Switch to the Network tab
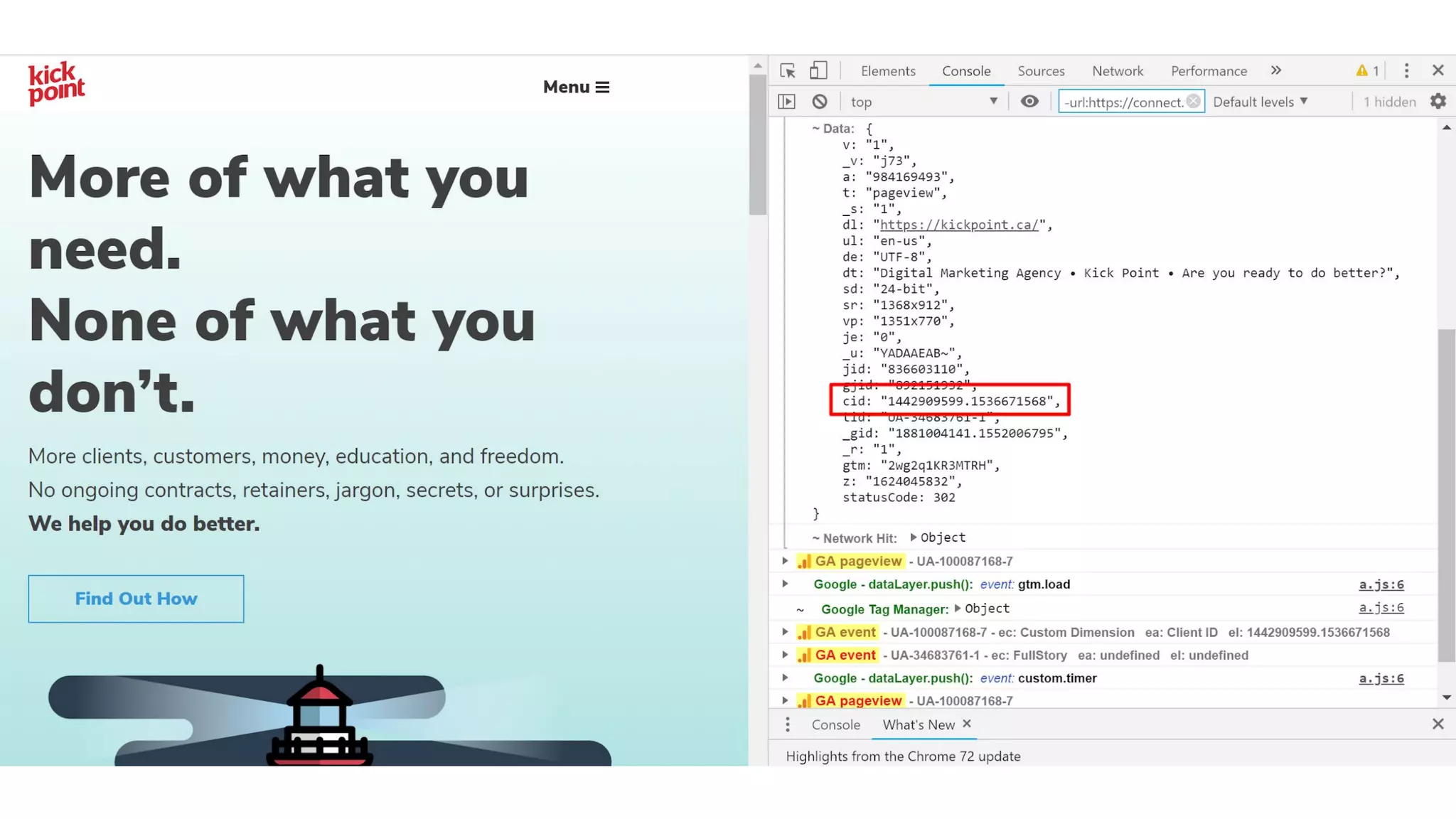 click(x=1118, y=71)
